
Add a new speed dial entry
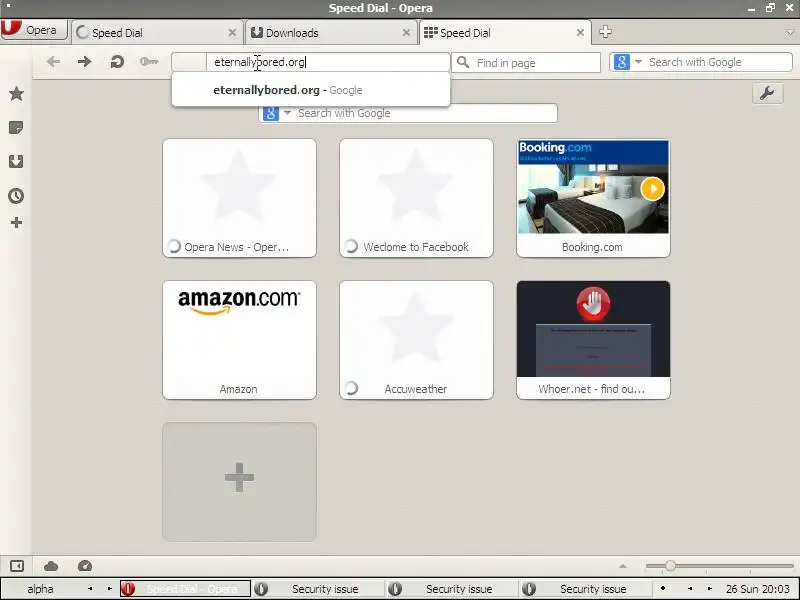click(x=239, y=482)
